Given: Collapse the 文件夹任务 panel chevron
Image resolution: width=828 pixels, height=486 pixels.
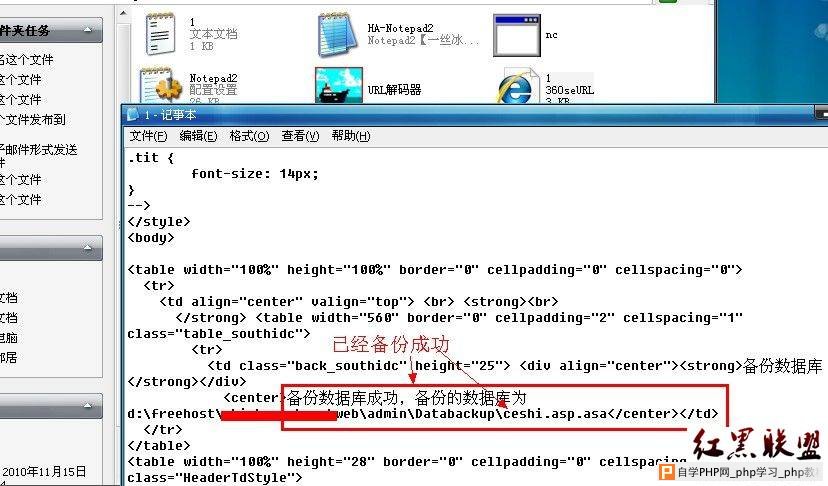Looking at the screenshot, I should pyautogui.click(x=88, y=30).
